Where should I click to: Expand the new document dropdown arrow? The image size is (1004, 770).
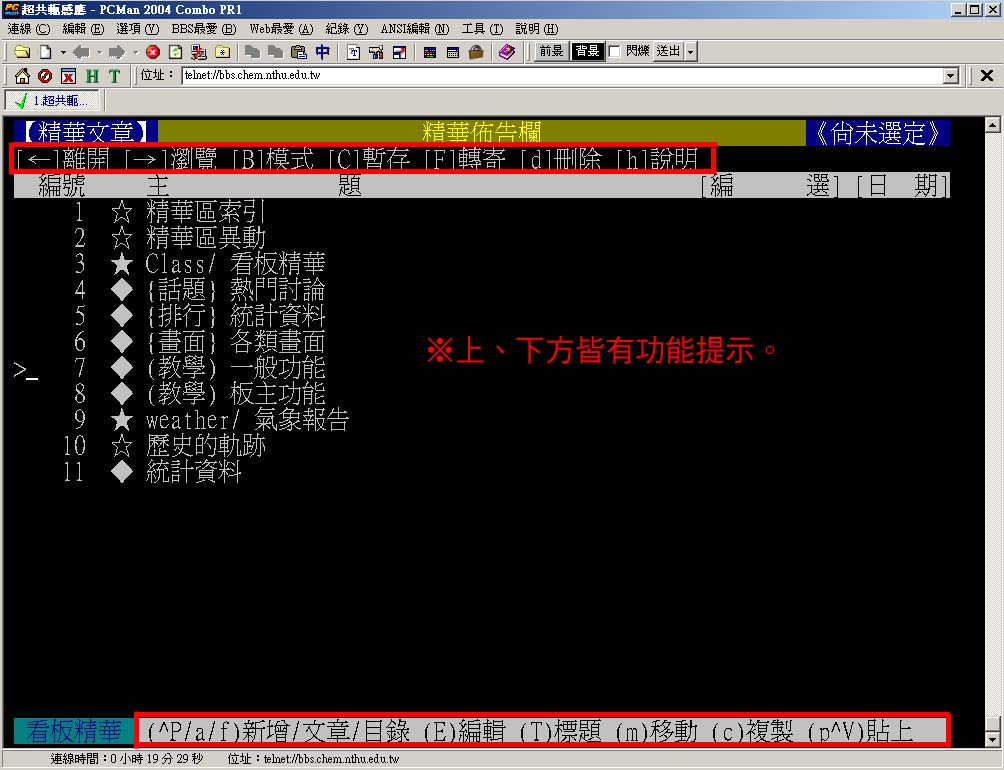point(63,52)
